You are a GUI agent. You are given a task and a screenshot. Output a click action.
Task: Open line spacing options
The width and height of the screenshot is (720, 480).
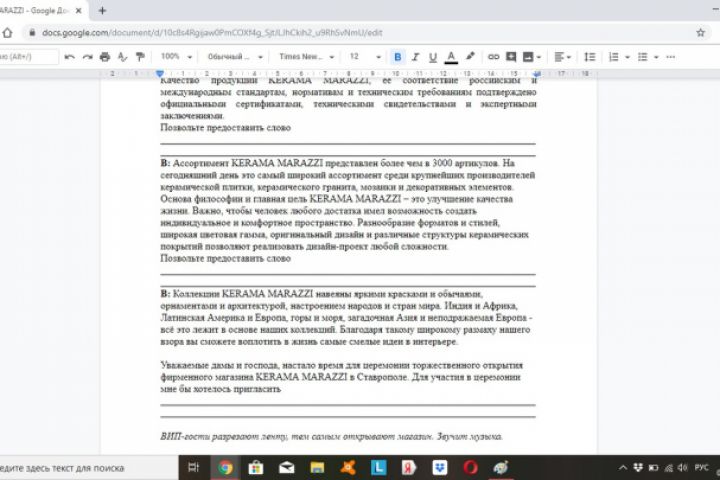click(590, 57)
